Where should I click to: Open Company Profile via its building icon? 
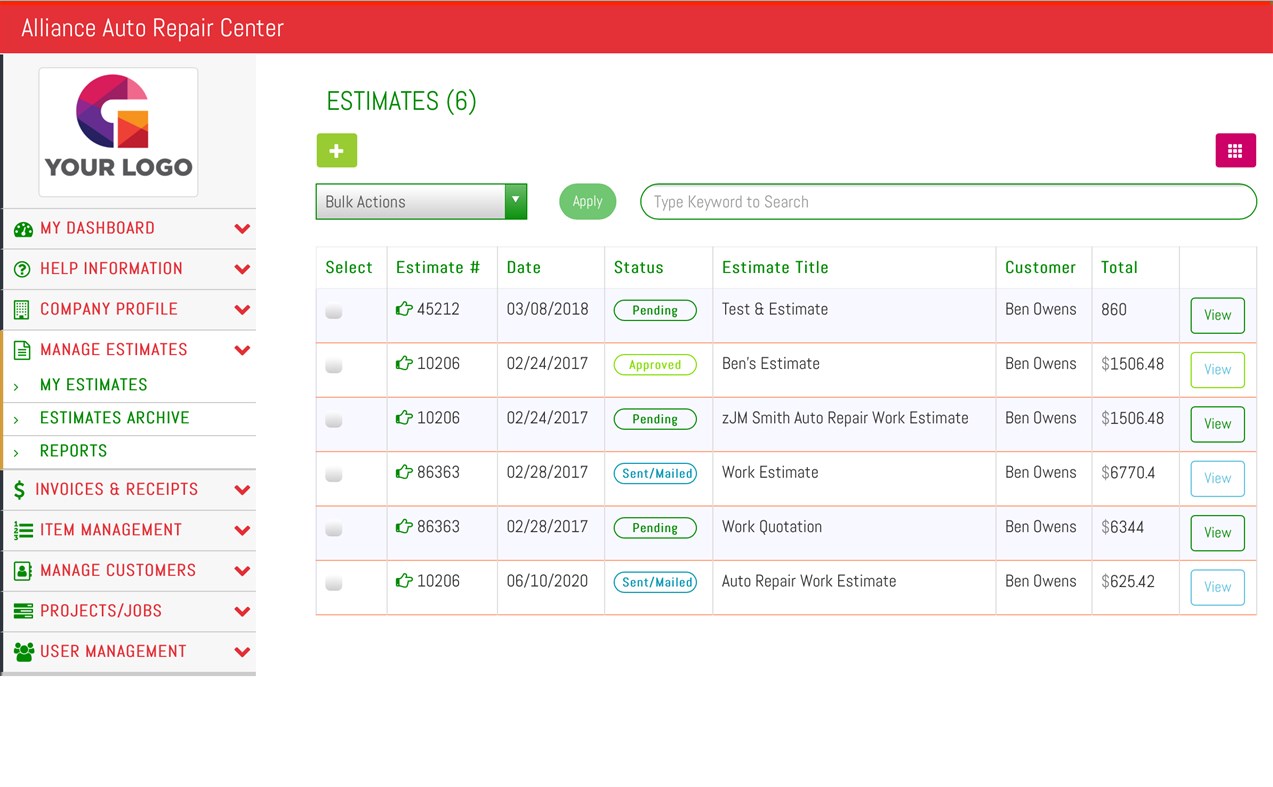click(x=23, y=309)
